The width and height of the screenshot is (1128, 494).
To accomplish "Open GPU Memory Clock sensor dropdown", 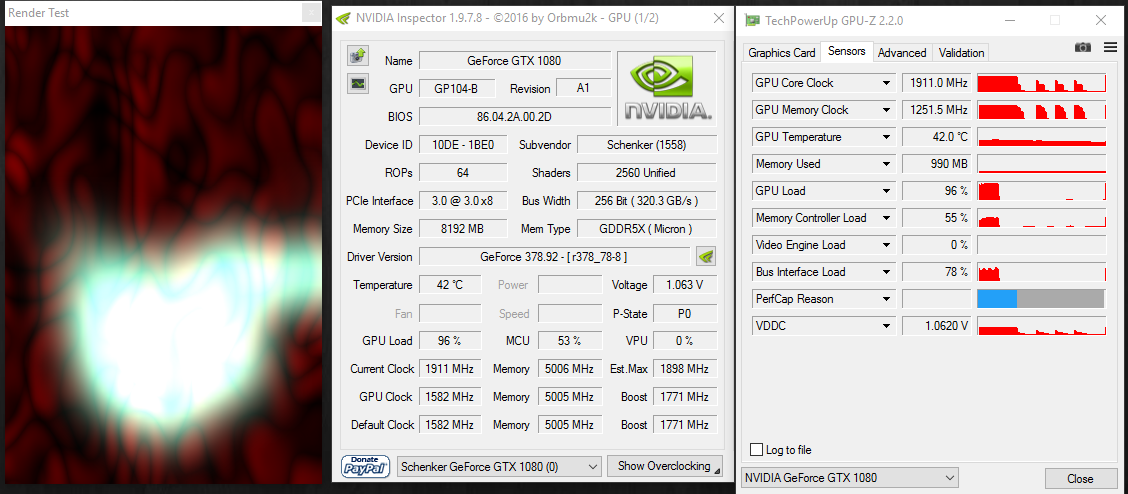I will click(x=887, y=110).
